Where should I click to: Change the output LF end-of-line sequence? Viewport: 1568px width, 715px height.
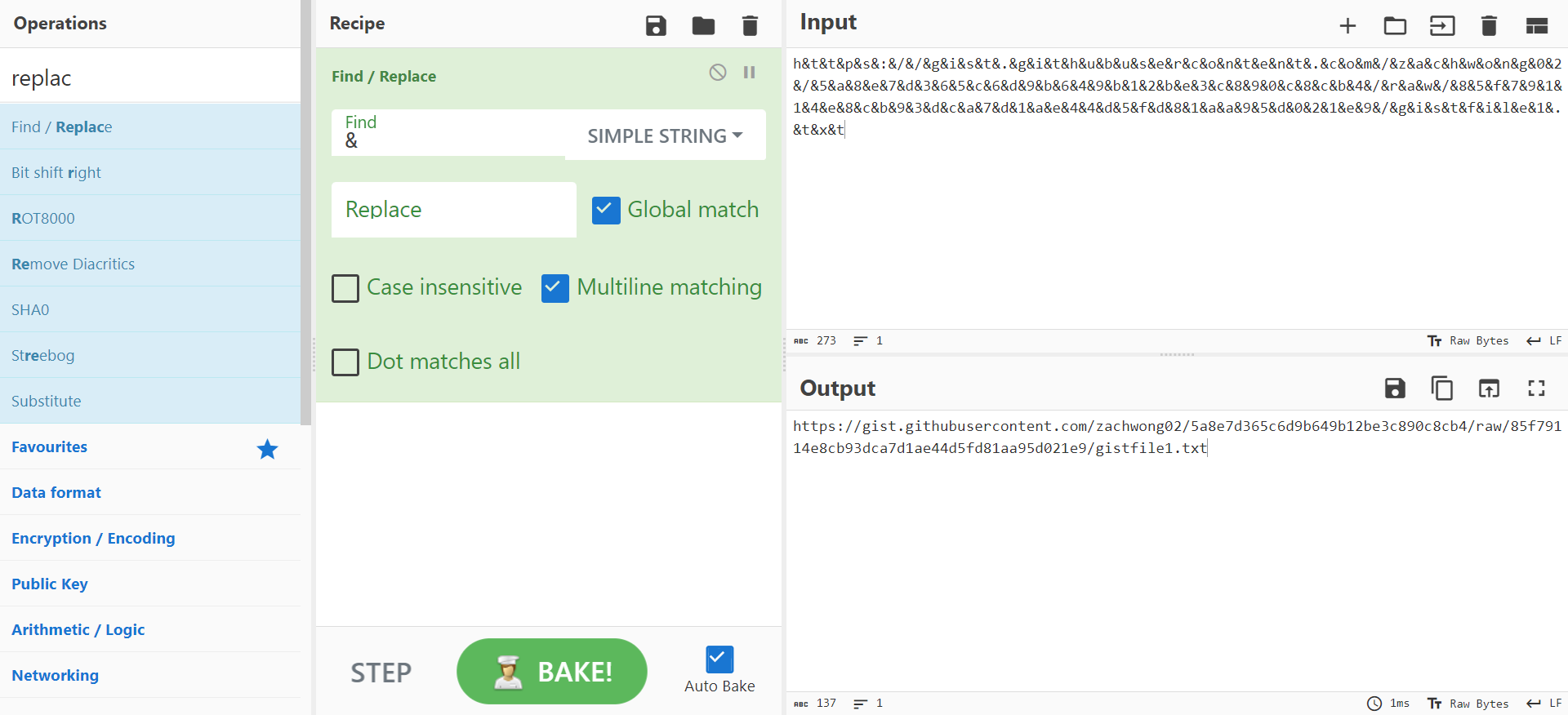tap(1543, 704)
